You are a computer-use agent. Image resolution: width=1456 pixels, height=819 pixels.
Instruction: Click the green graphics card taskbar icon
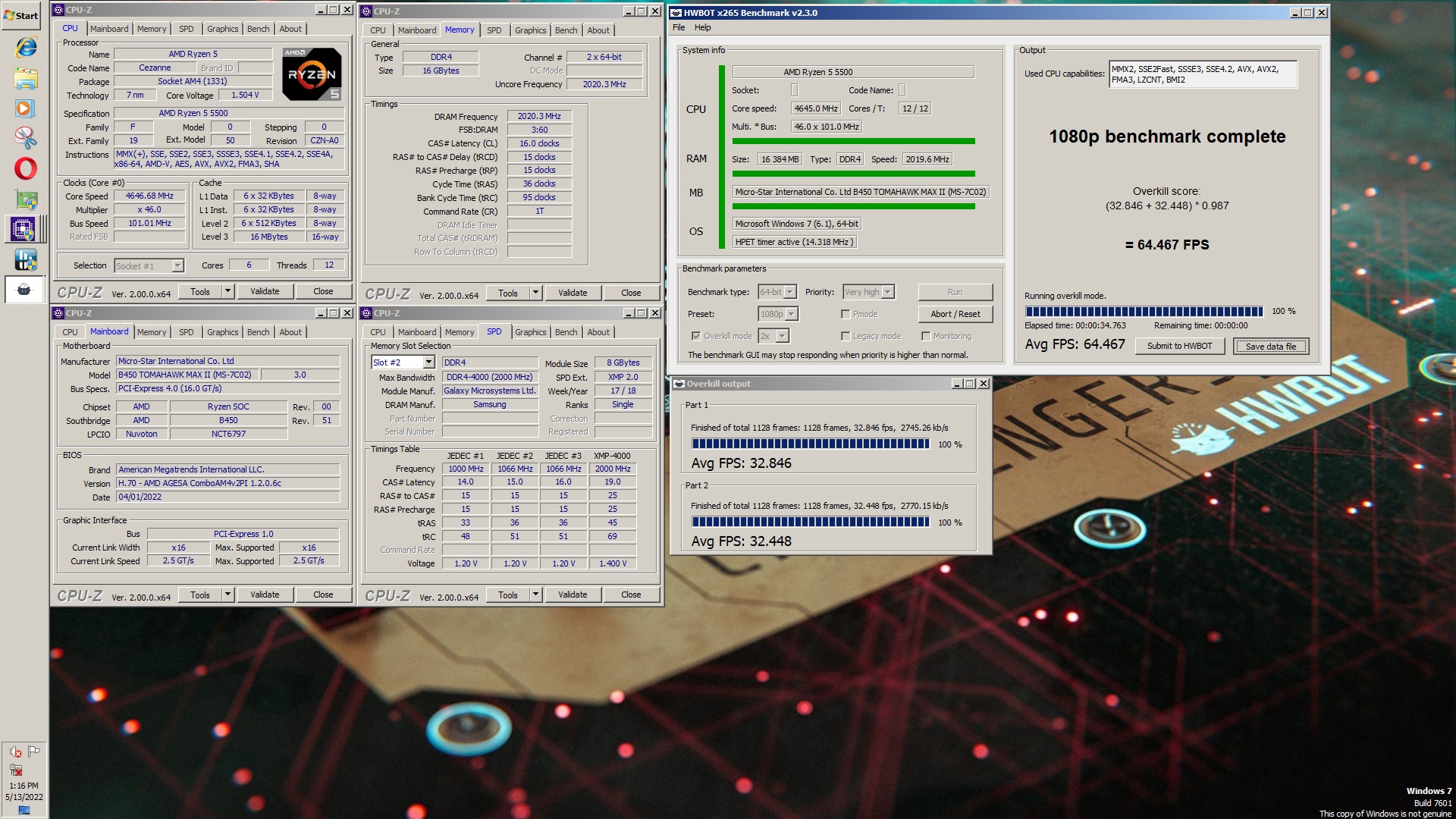[26, 199]
